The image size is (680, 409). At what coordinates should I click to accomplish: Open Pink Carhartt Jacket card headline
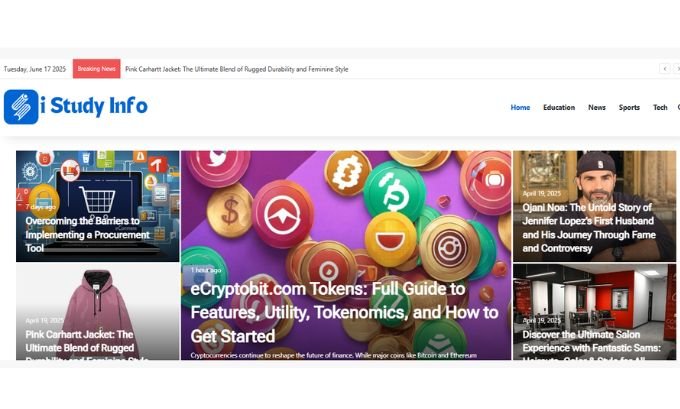click(x=87, y=346)
